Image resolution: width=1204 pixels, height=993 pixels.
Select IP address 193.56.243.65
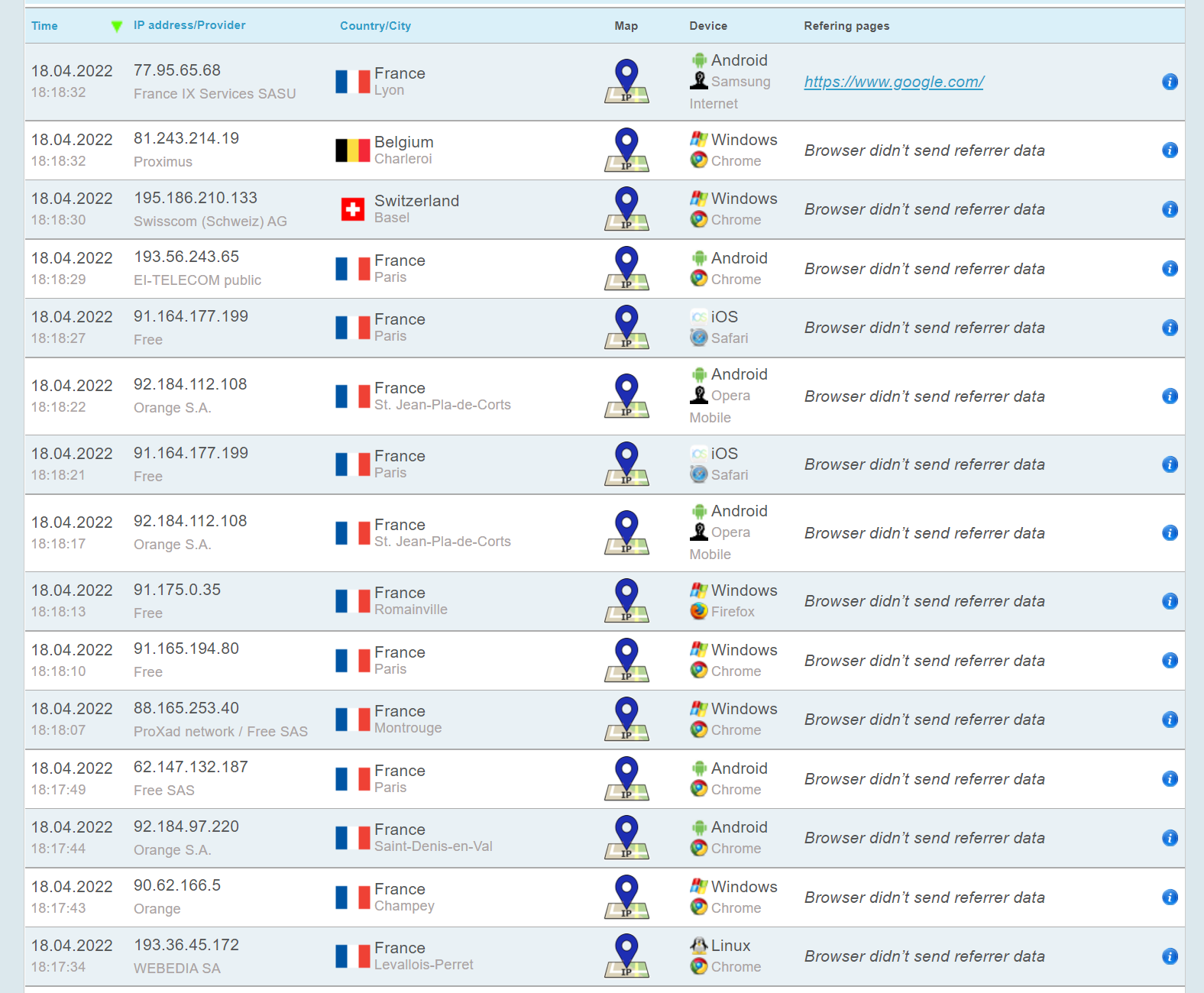pos(186,257)
